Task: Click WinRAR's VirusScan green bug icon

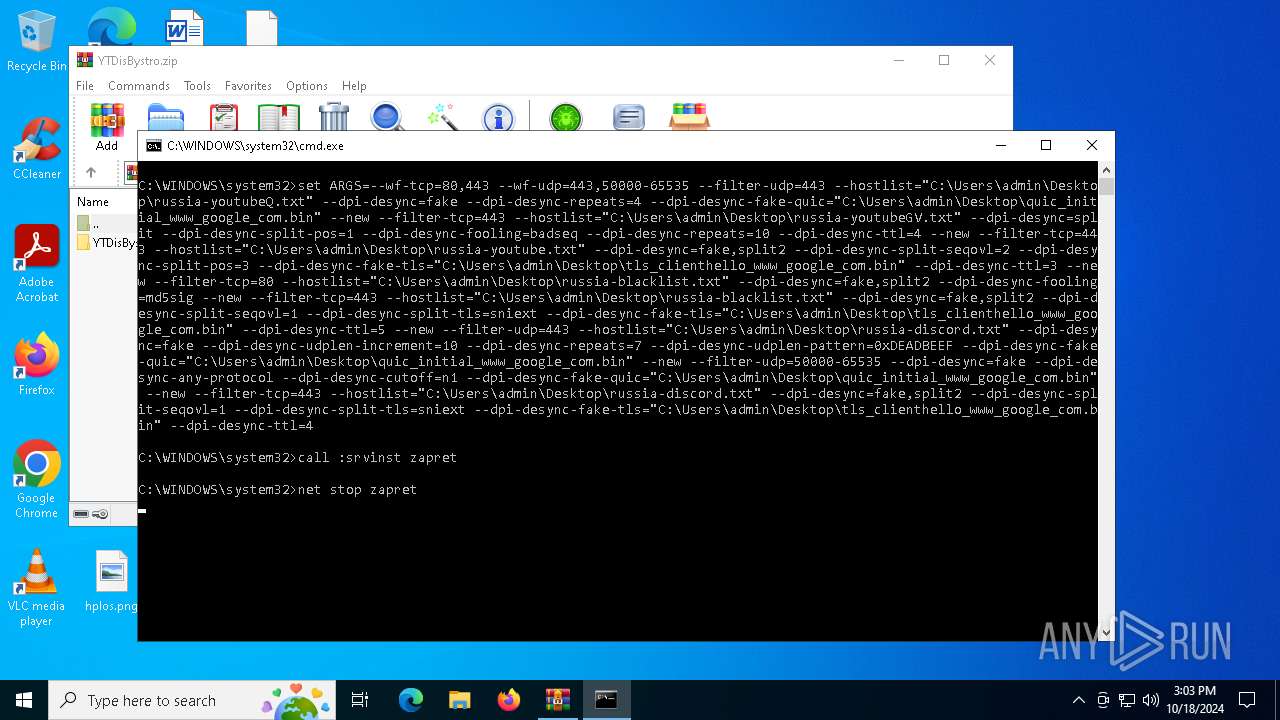Action: [x=566, y=117]
